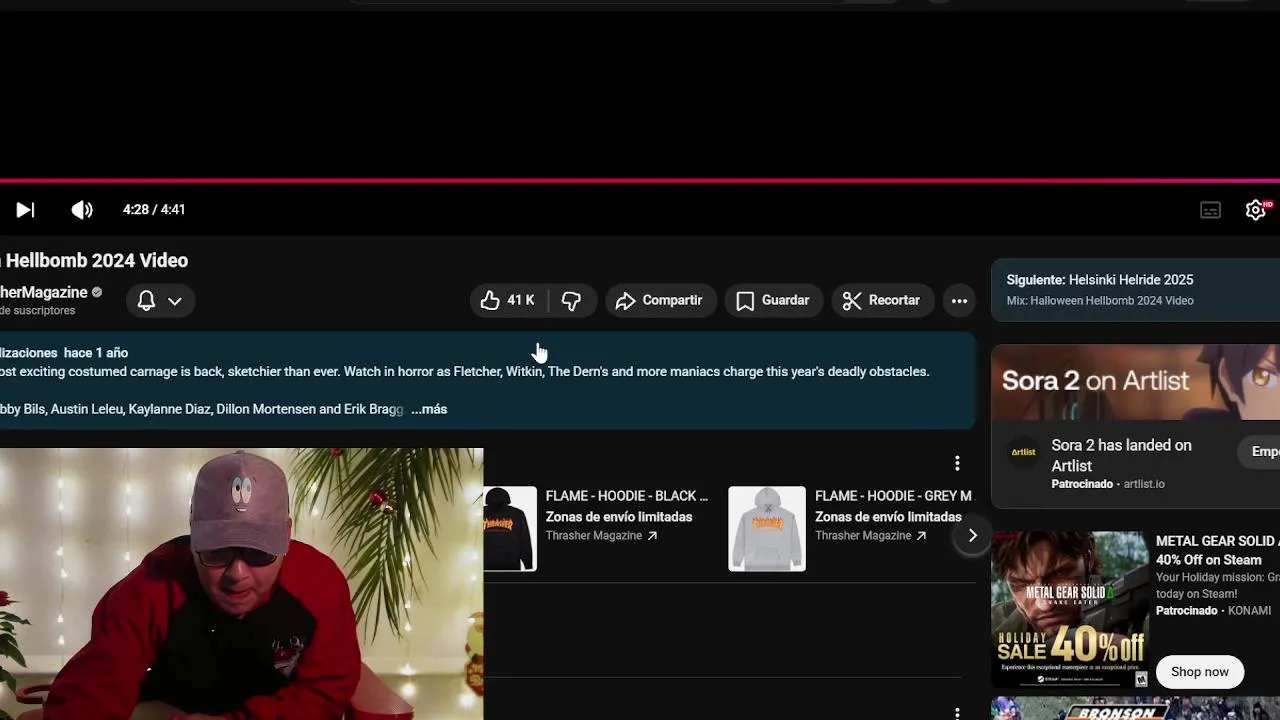Mute the video with the speaker icon

click(x=82, y=210)
